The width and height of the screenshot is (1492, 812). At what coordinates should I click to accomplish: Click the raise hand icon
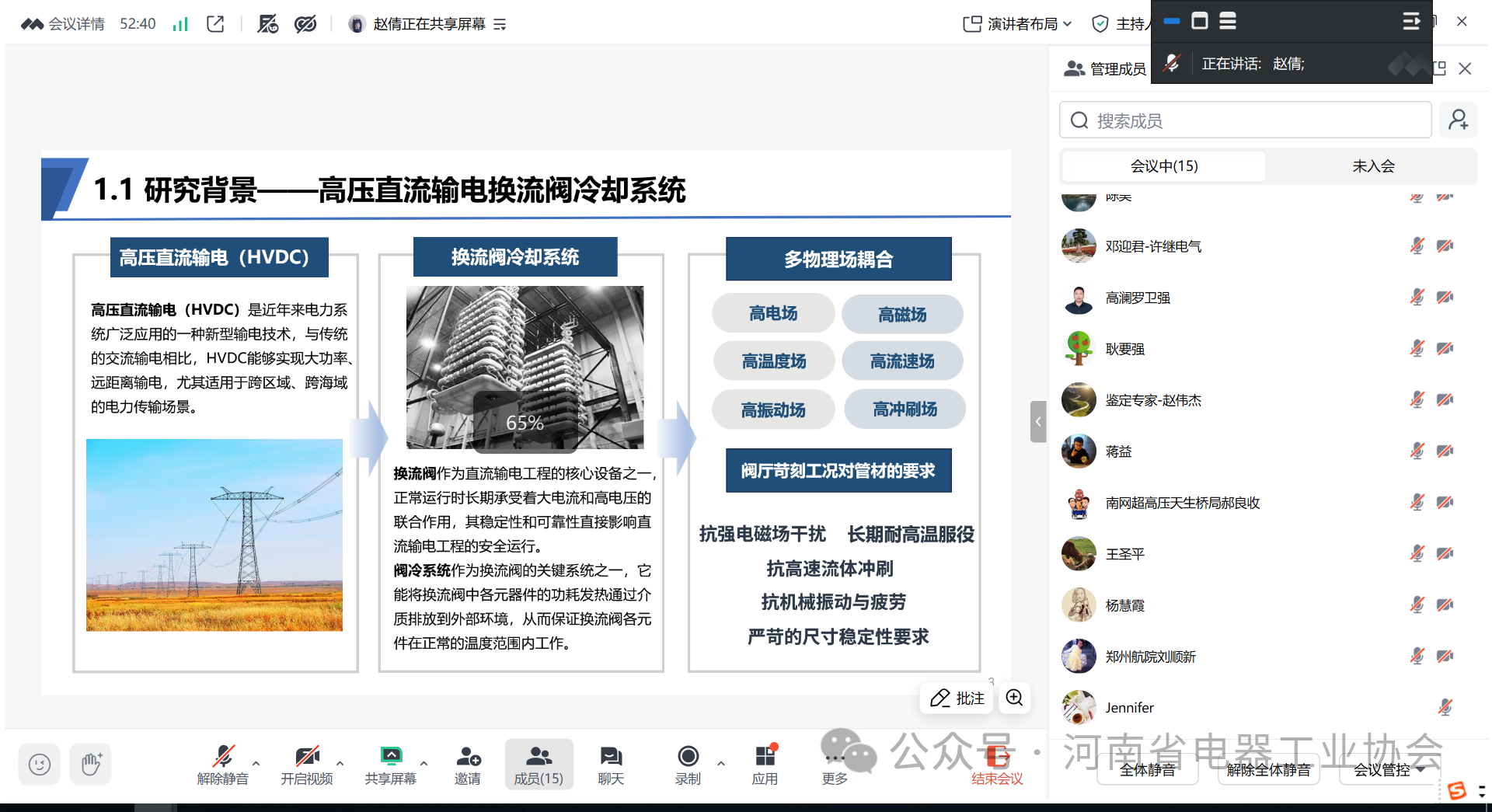91,765
